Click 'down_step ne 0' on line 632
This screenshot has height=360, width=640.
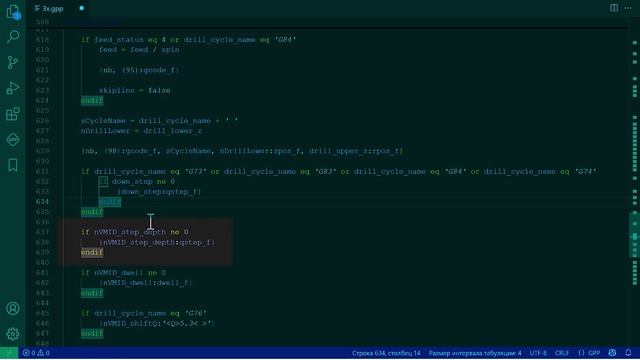tap(143, 182)
